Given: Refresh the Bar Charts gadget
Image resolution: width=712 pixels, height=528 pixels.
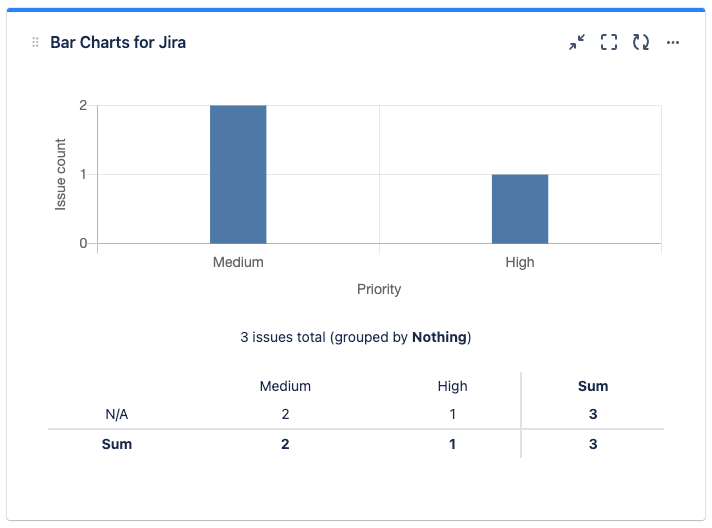Looking at the screenshot, I should [641, 42].
